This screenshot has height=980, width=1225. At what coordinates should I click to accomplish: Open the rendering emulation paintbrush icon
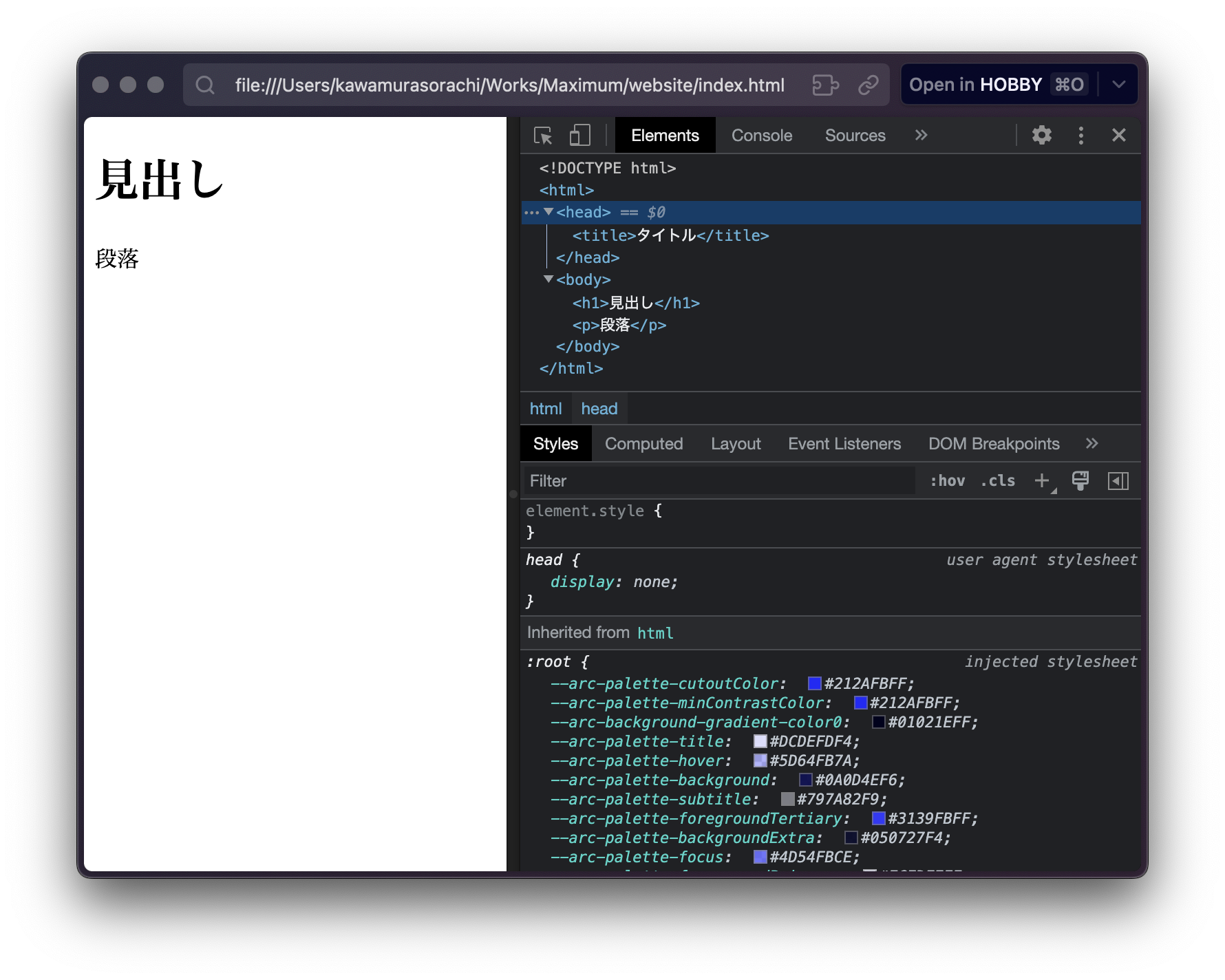[x=1080, y=481]
